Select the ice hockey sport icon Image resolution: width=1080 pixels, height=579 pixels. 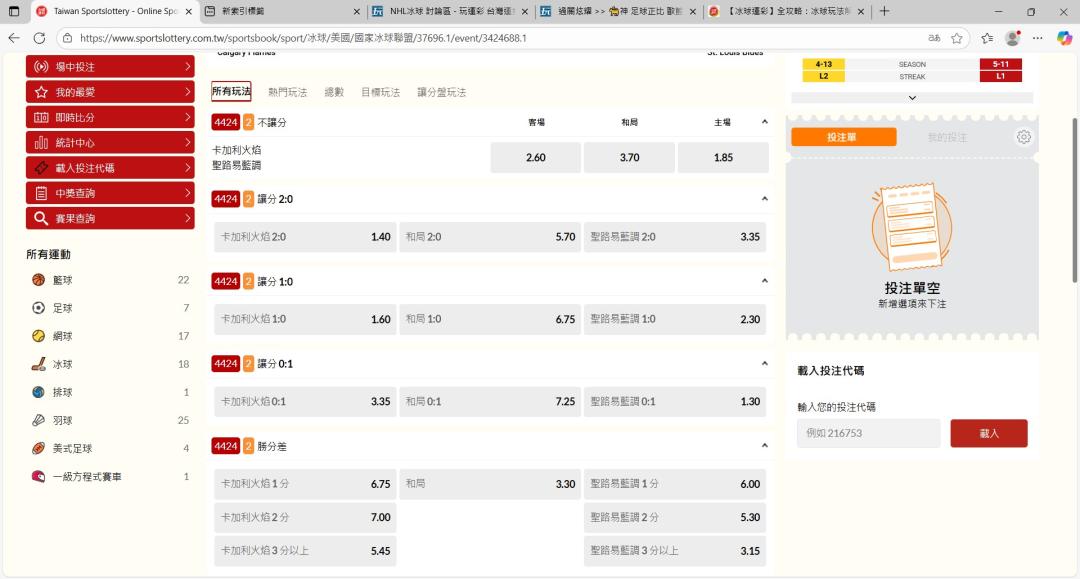39,364
